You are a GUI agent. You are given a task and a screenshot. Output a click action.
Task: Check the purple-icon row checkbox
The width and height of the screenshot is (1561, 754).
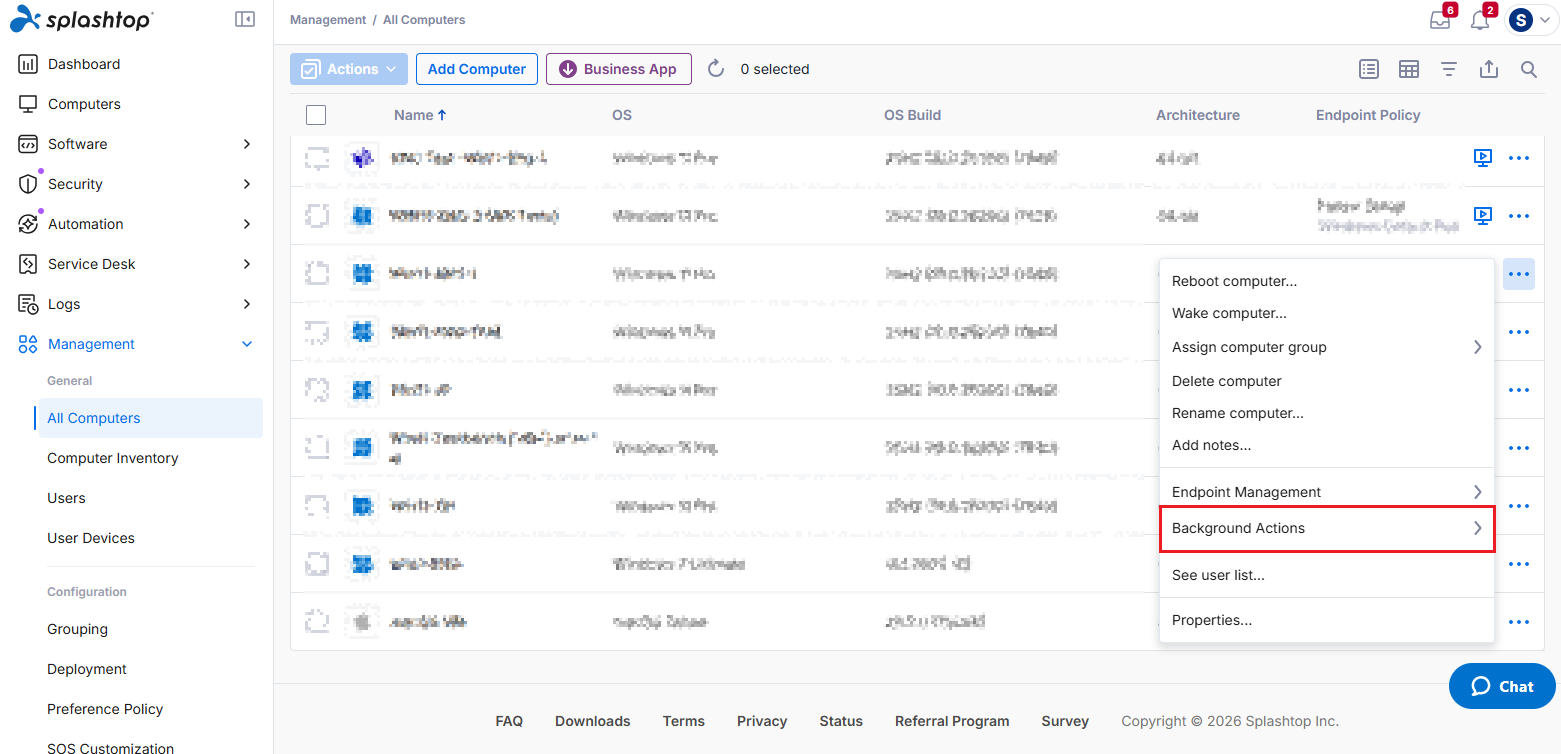(317, 158)
